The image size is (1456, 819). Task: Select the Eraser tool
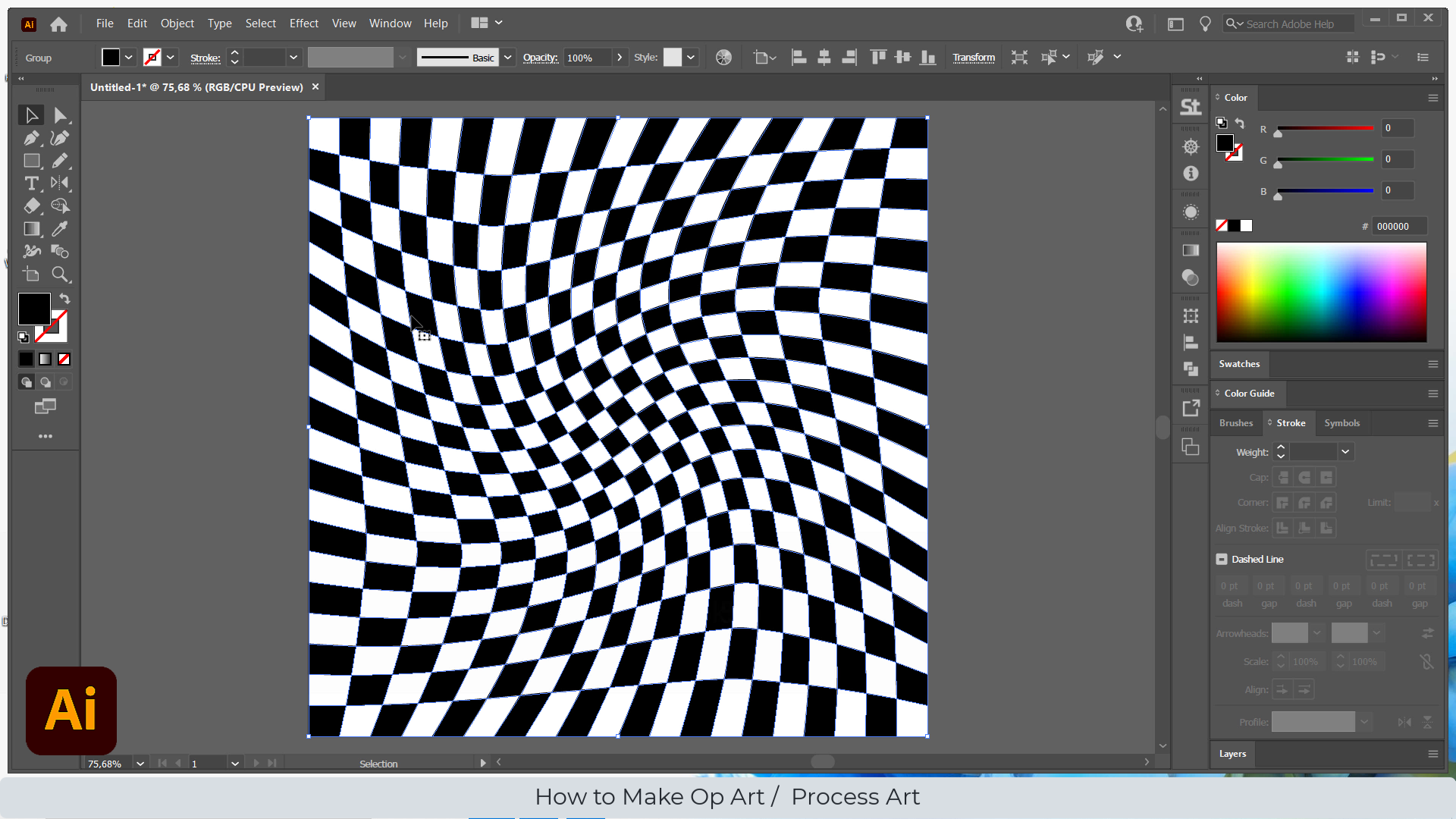(31, 206)
